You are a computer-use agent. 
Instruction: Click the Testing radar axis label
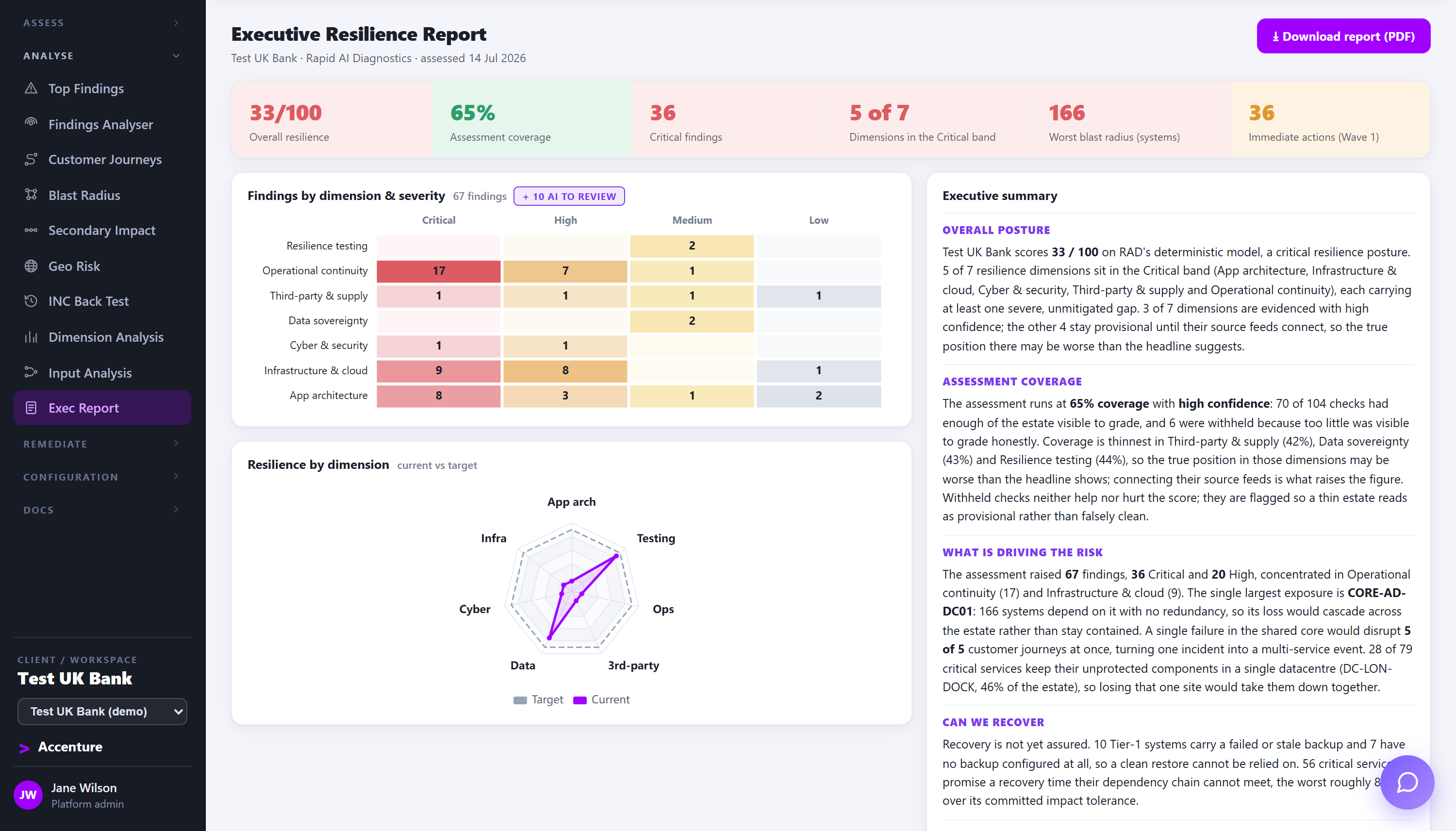pos(656,538)
